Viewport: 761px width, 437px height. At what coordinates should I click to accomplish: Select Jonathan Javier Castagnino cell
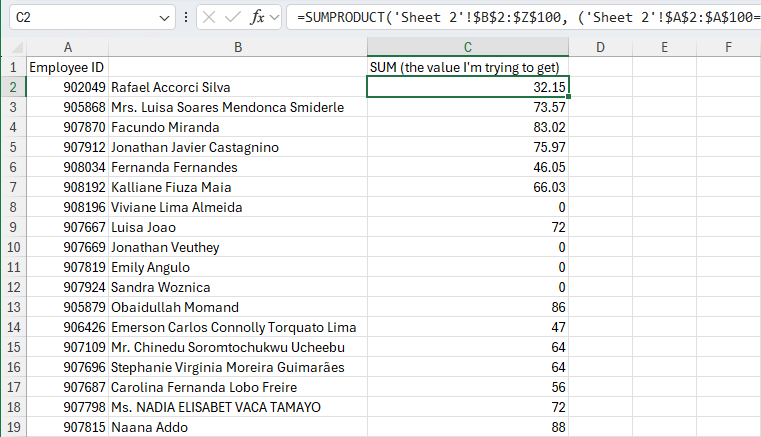[238, 147]
